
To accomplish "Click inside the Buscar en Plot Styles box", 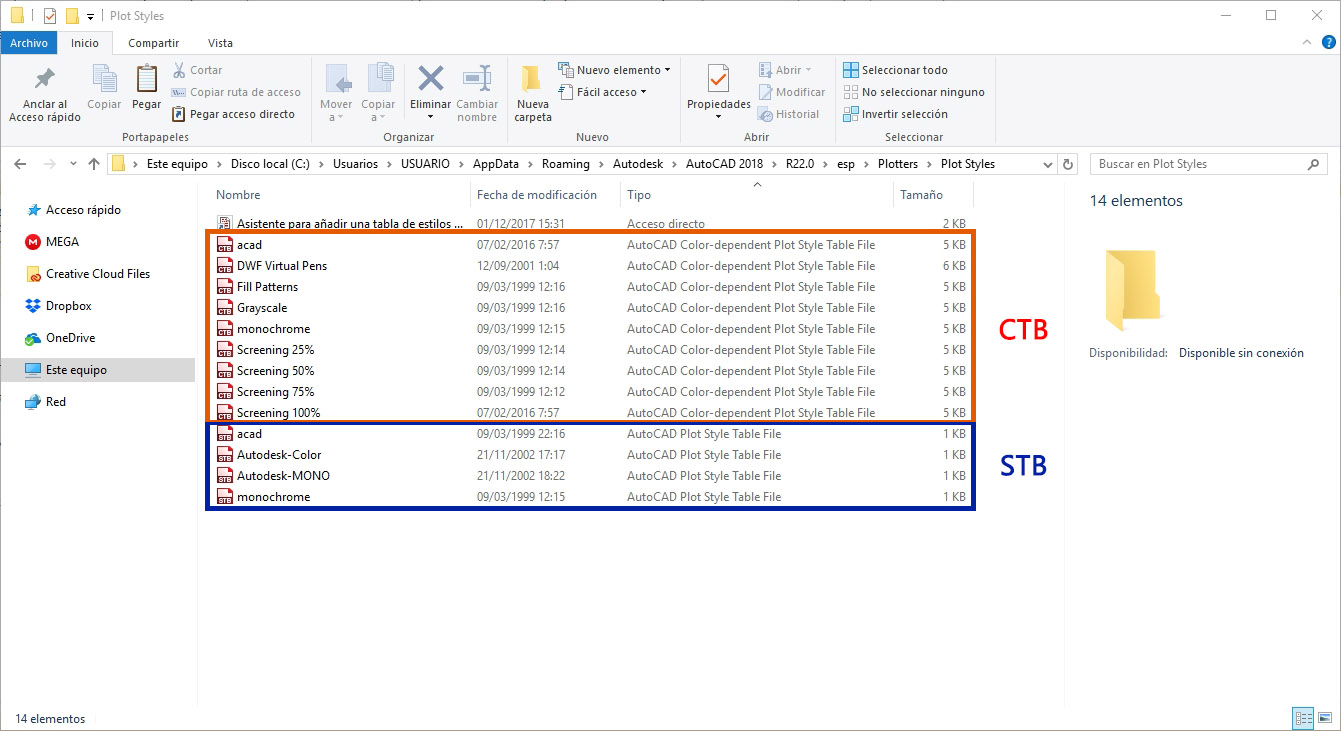I will (x=1200, y=163).
